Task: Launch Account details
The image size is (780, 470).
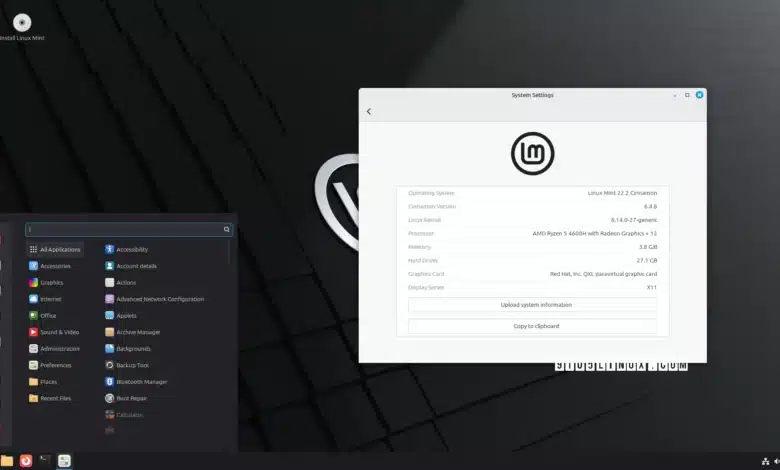Action: click(x=131, y=266)
